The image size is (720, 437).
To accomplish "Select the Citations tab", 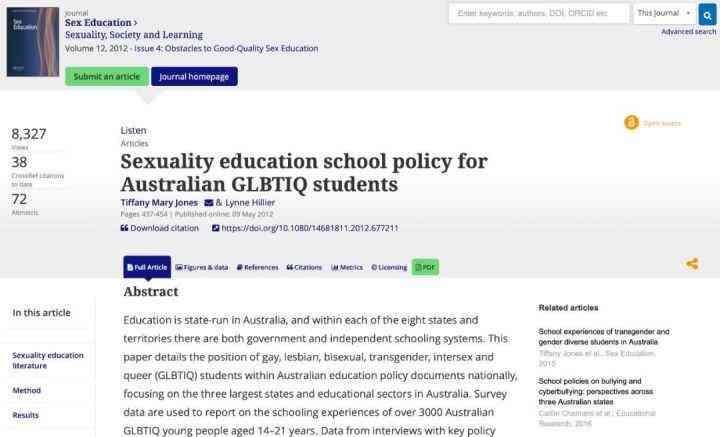I will (304, 267).
